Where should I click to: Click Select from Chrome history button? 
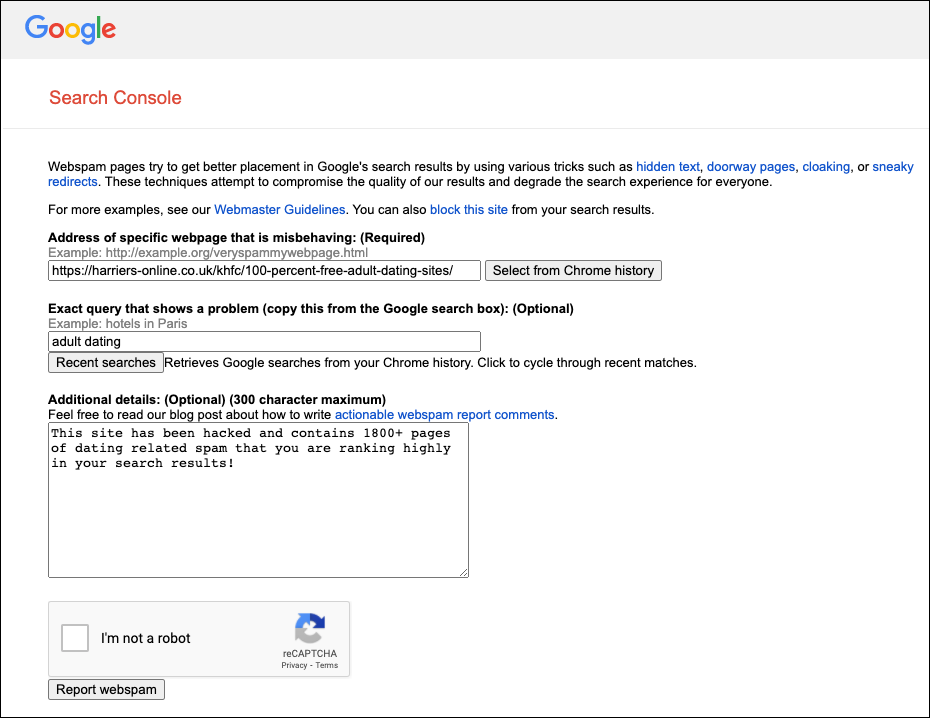click(x=573, y=270)
